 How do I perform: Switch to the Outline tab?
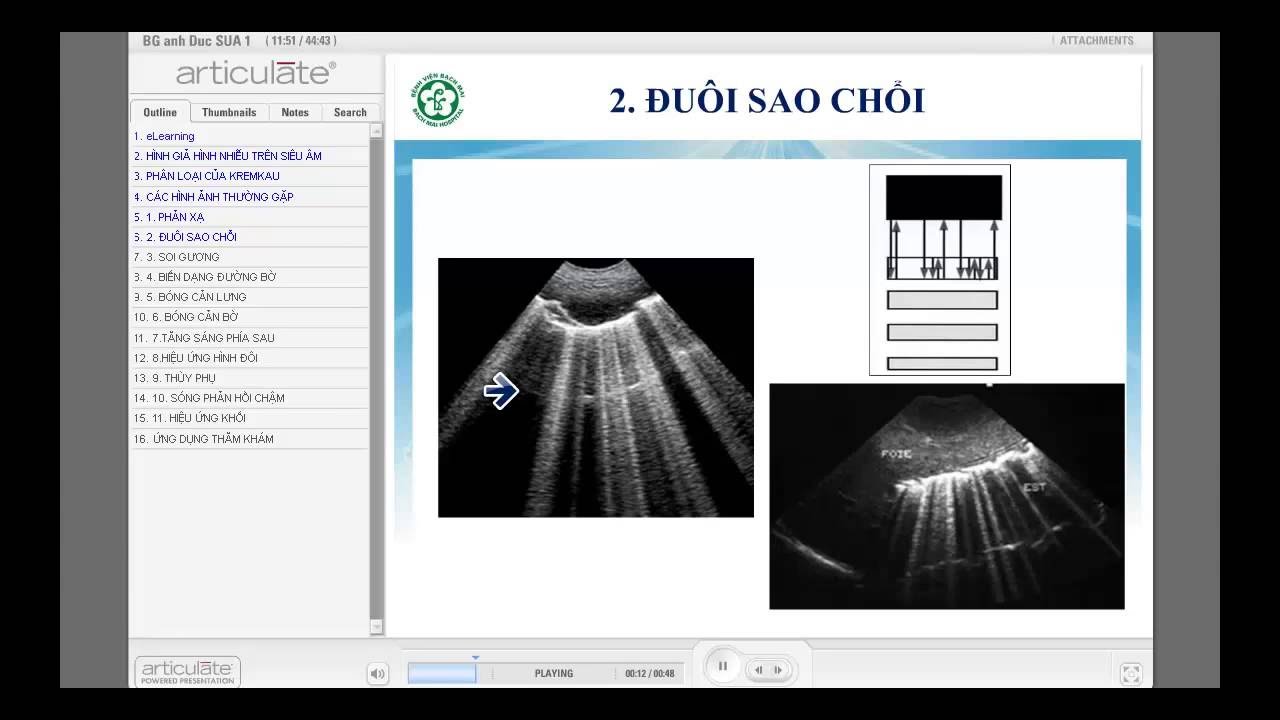[x=160, y=112]
